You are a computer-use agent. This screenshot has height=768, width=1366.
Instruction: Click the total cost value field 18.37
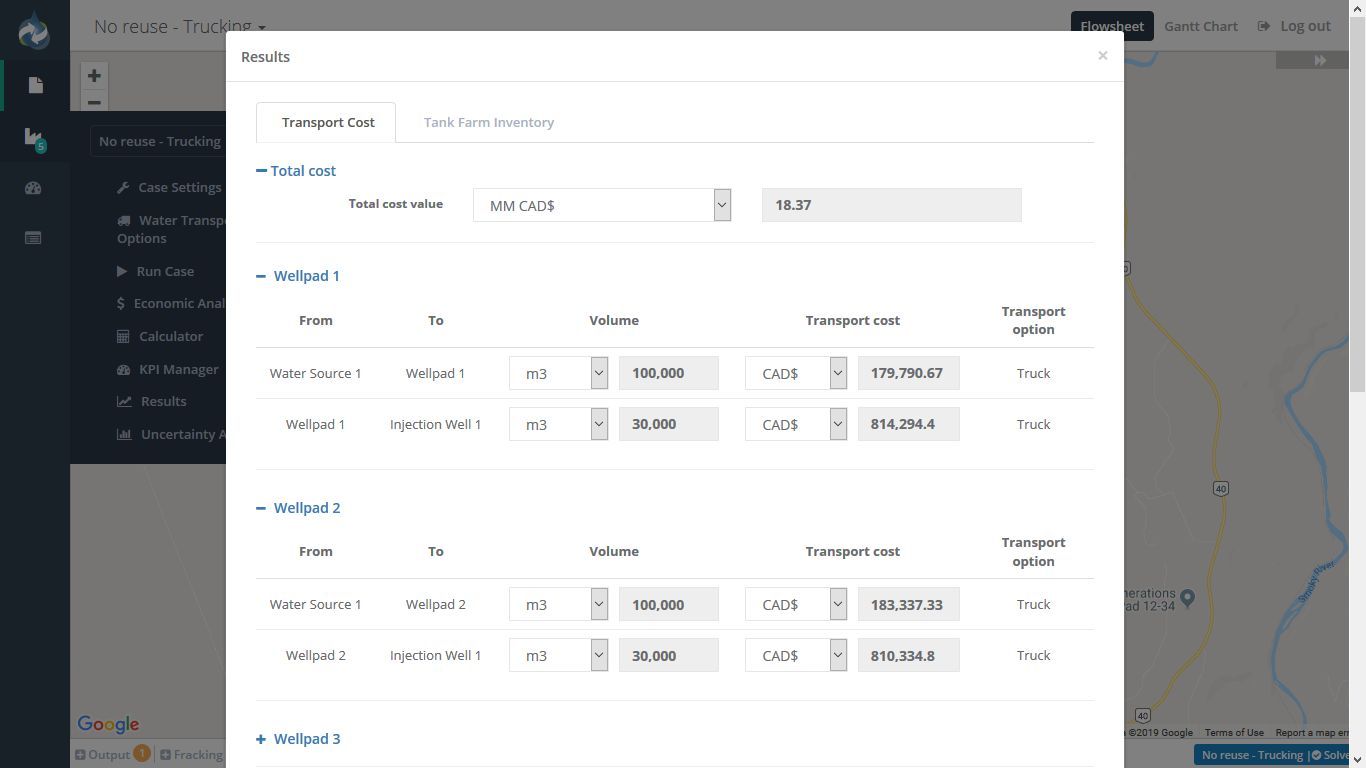click(x=891, y=205)
